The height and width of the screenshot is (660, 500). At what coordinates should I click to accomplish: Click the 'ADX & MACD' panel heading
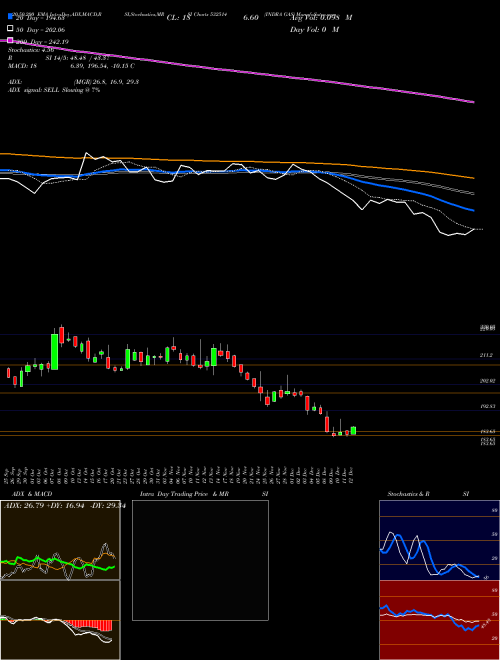coord(32,494)
